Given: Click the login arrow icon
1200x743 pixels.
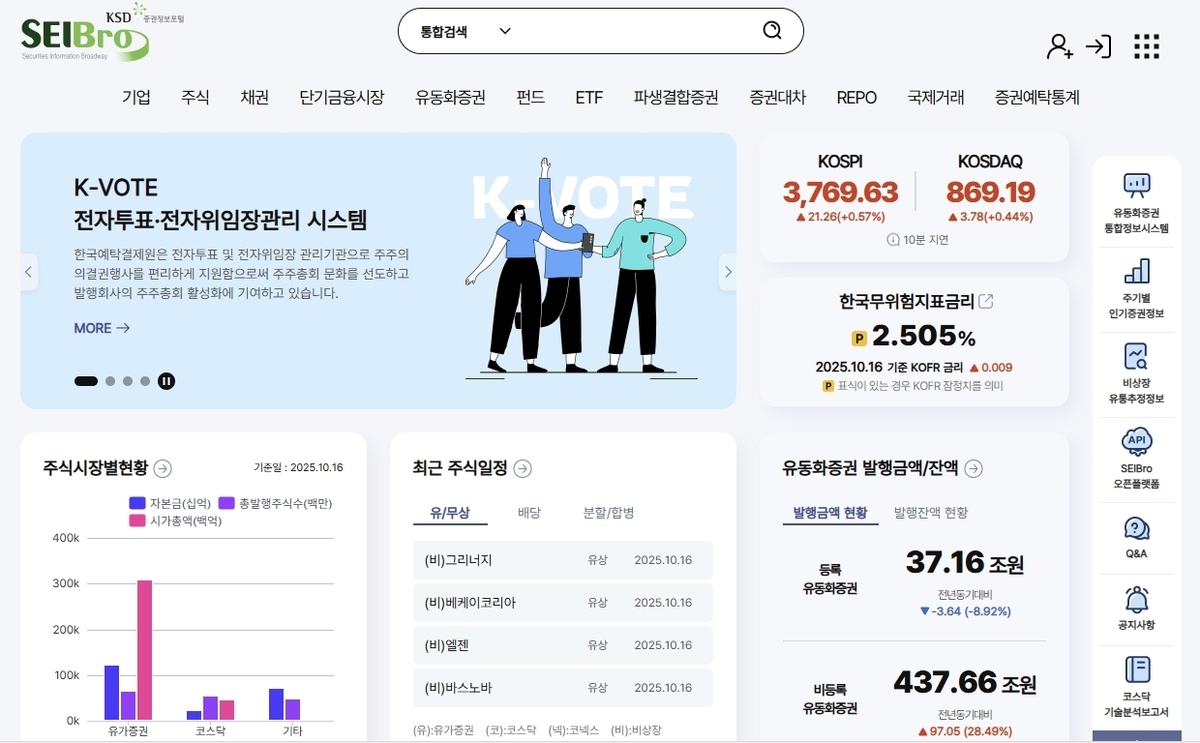Looking at the screenshot, I should click(x=1098, y=46).
